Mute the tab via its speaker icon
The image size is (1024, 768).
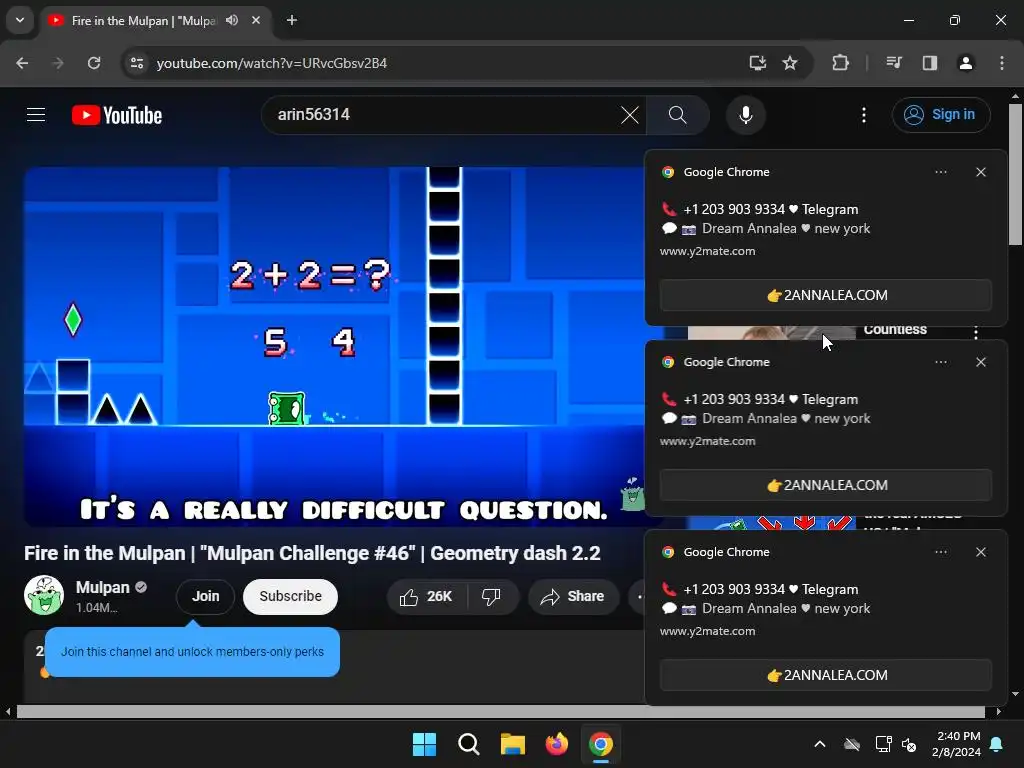coord(232,20)
